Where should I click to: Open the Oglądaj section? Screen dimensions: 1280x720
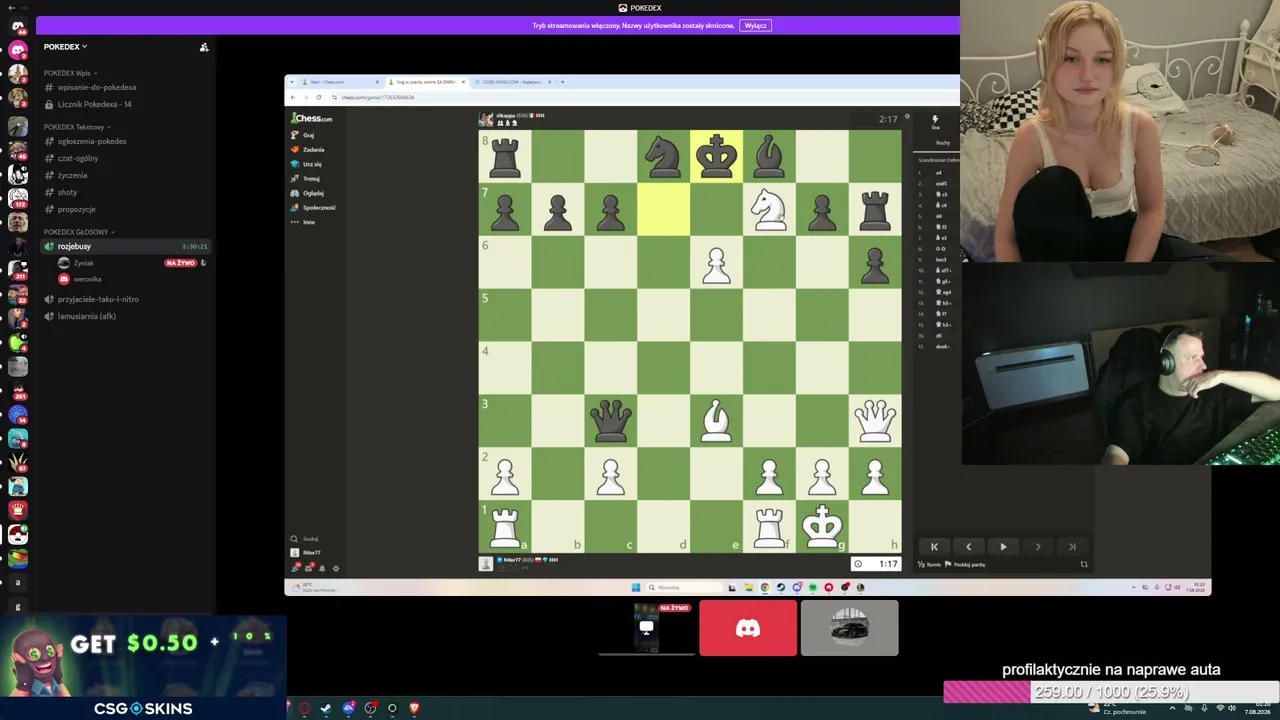(308, 193)
